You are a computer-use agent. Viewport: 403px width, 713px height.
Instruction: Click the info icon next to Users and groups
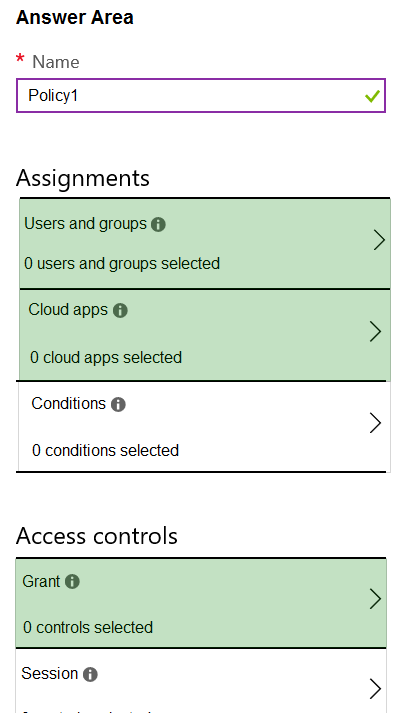click(x=158, y=224)
